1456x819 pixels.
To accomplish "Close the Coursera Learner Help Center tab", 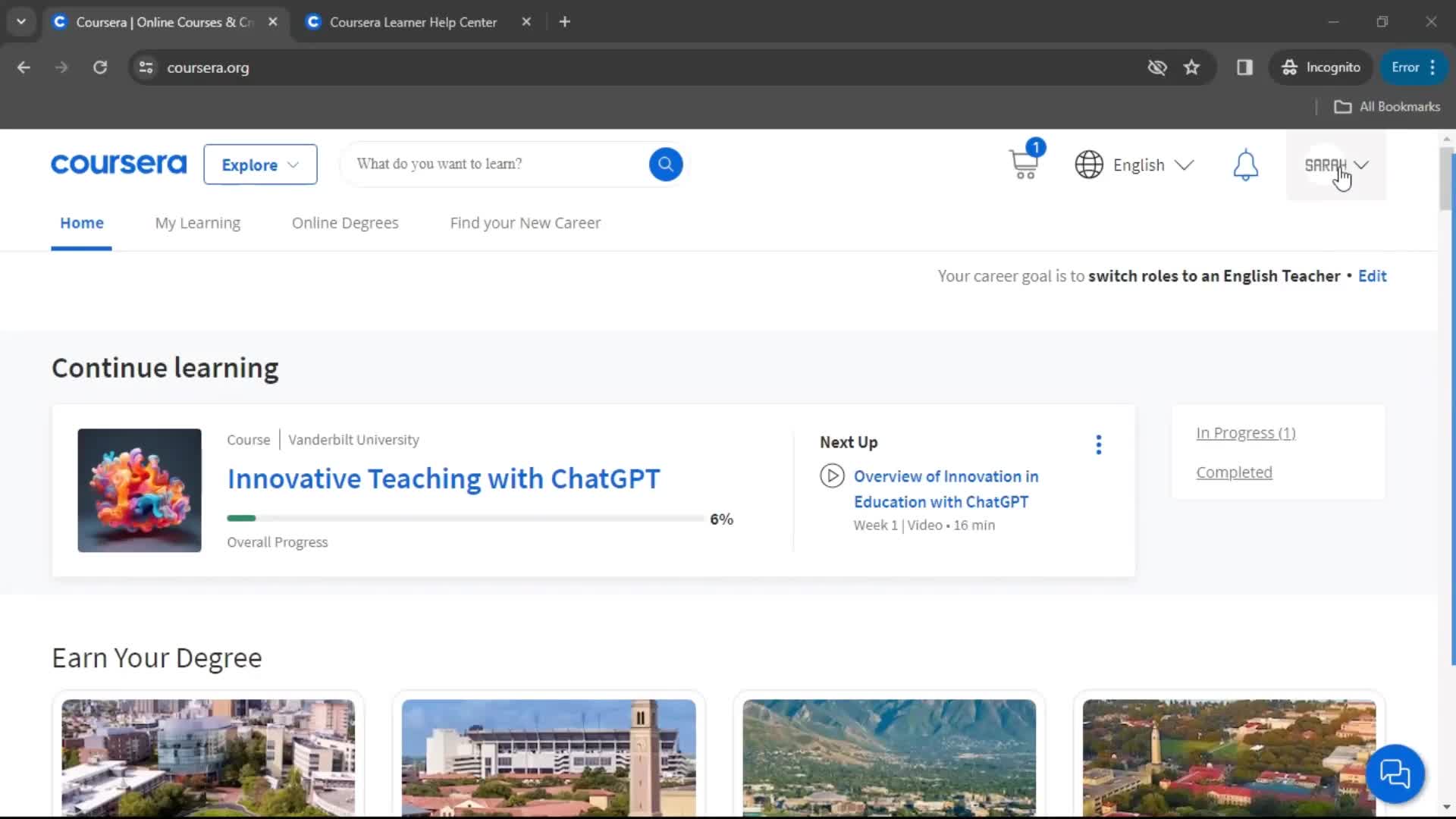I will click(x=526, y=22).
